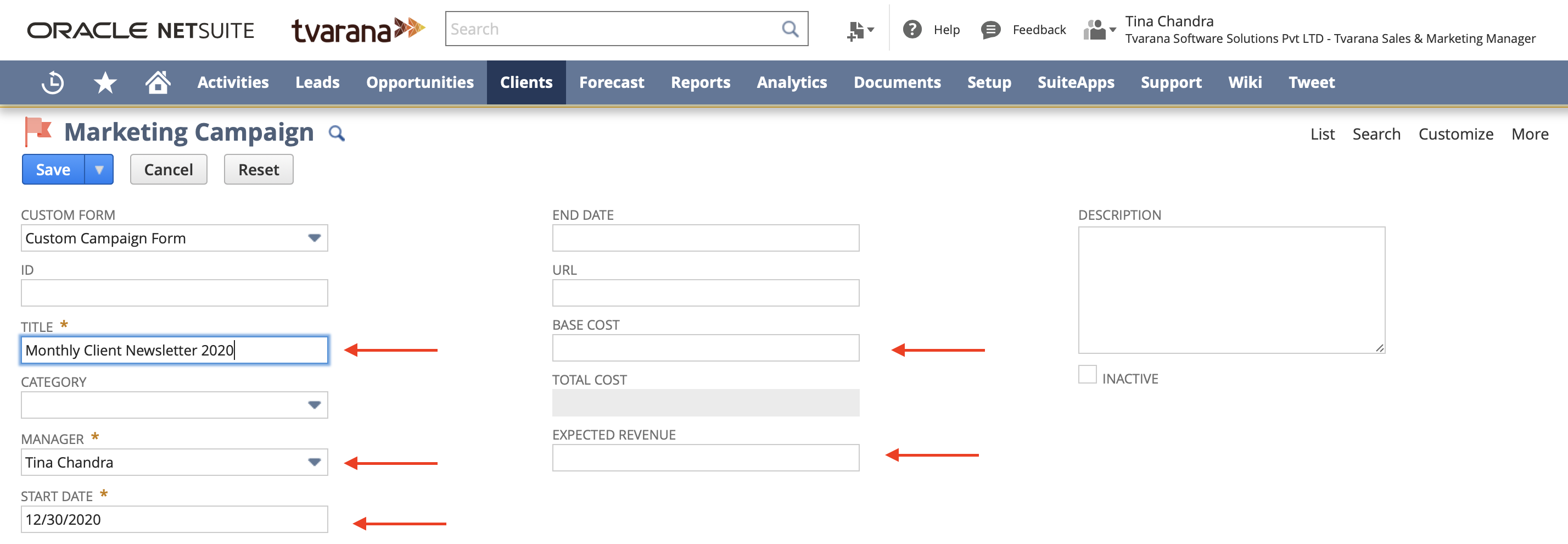Image resolution: width=1568 pixels, height=544 pixels.
Task: Grab the Description textarea resize handle
Action: (x=1379, y=348)
